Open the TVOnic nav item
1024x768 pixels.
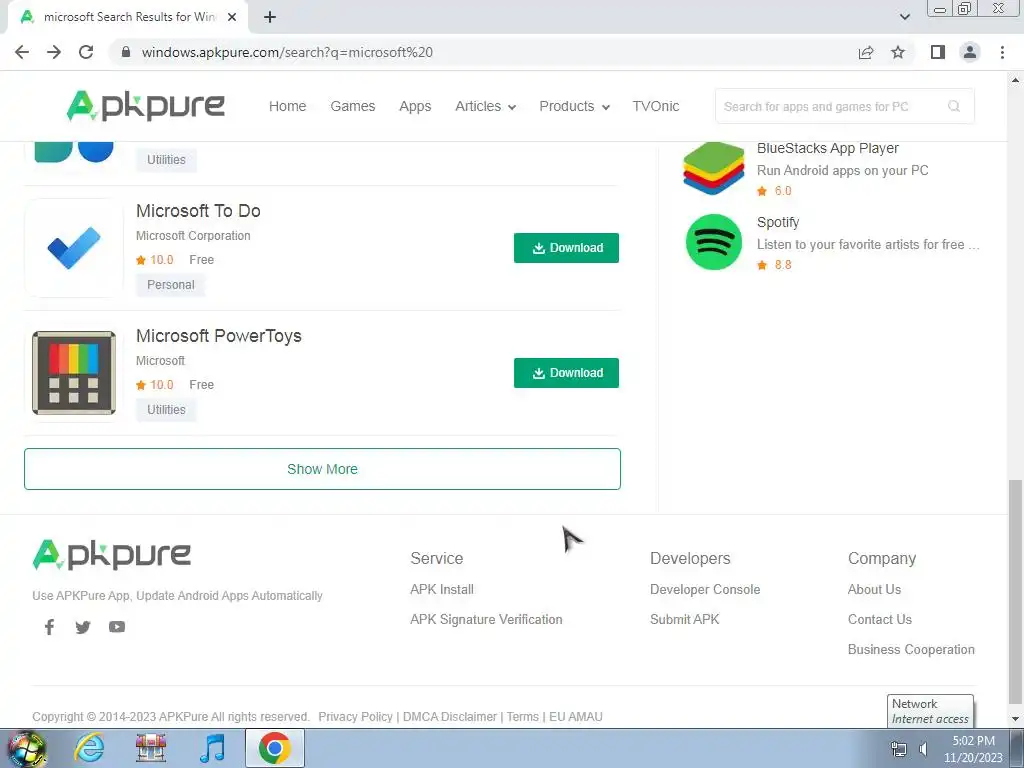[656, 106]
